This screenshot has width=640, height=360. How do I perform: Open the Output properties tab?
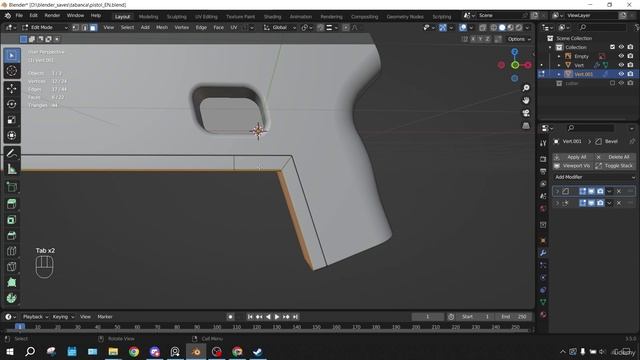coord(543,171)
